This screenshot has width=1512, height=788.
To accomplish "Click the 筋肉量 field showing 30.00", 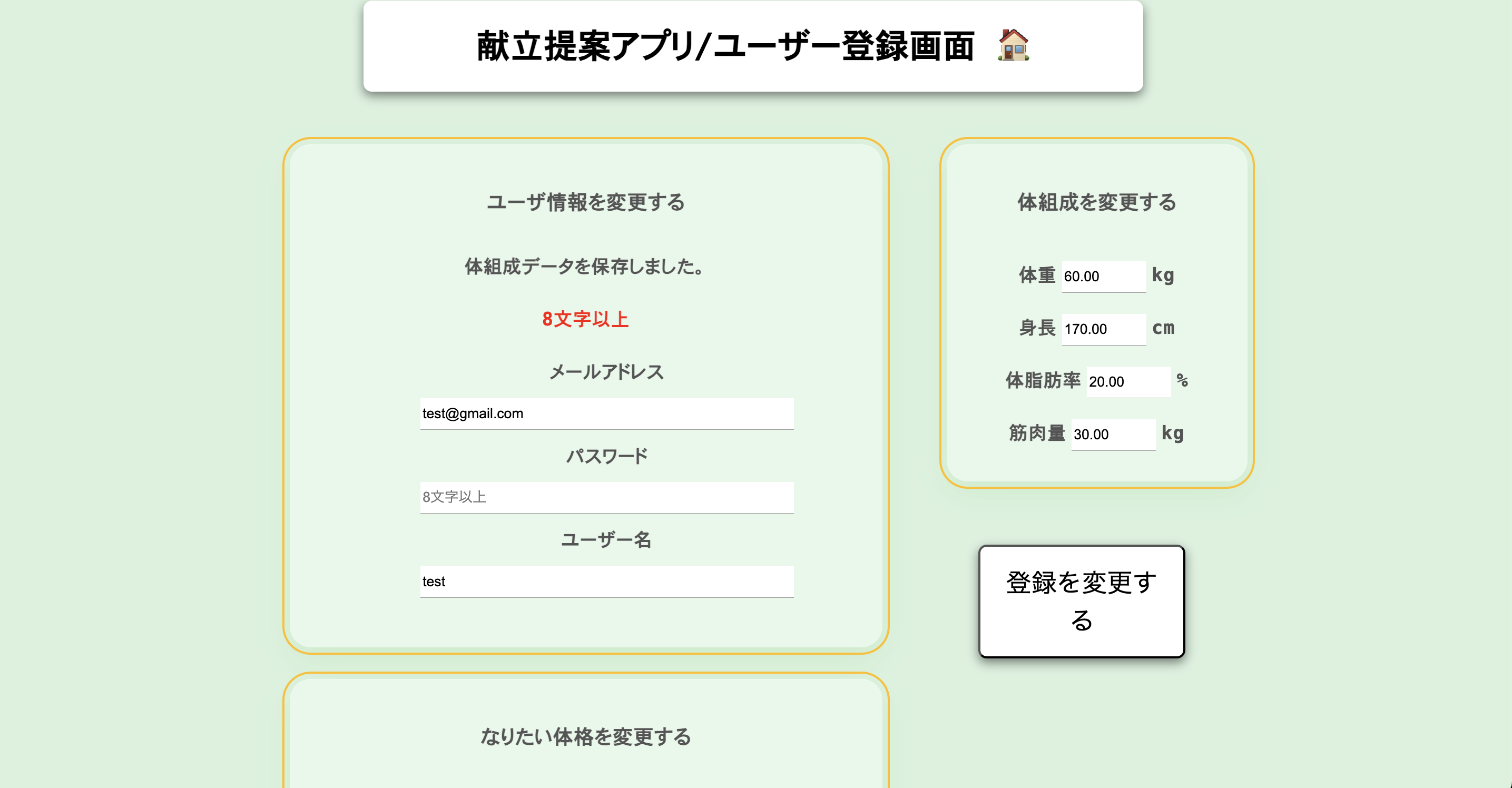I will coord(1113,434).
